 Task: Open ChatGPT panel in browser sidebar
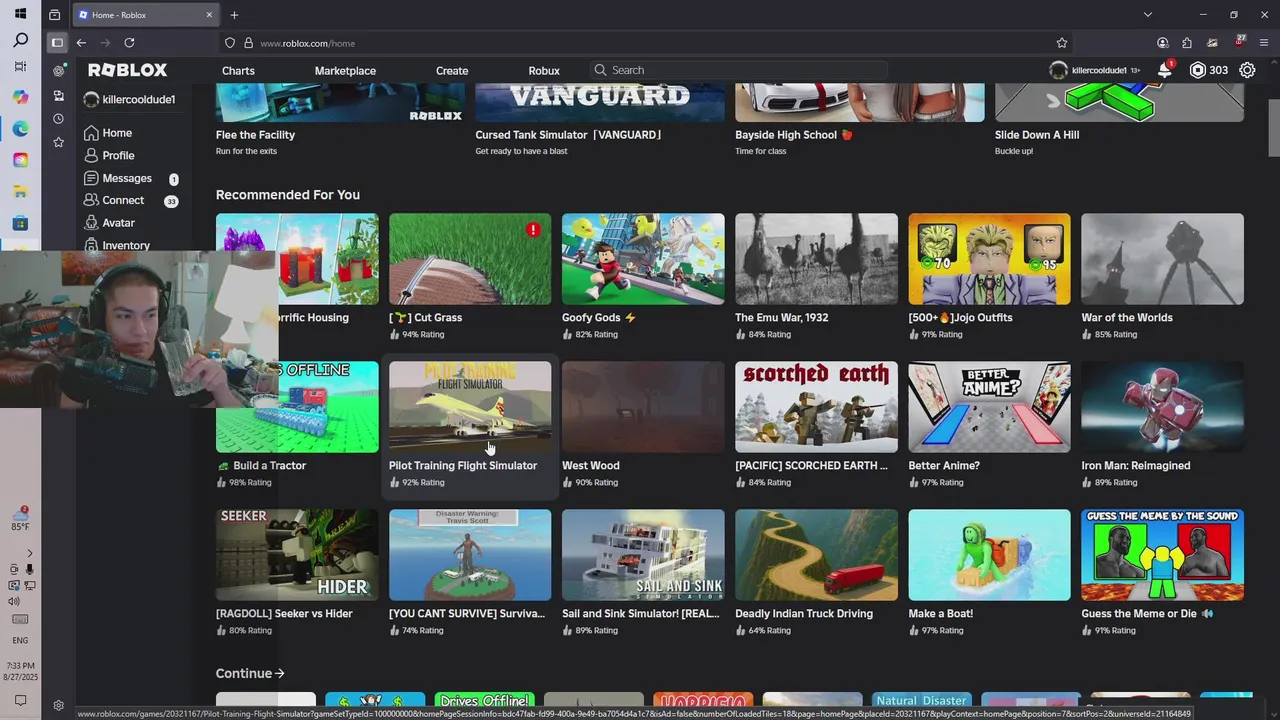pyautogui.click(x=58, y=71)
